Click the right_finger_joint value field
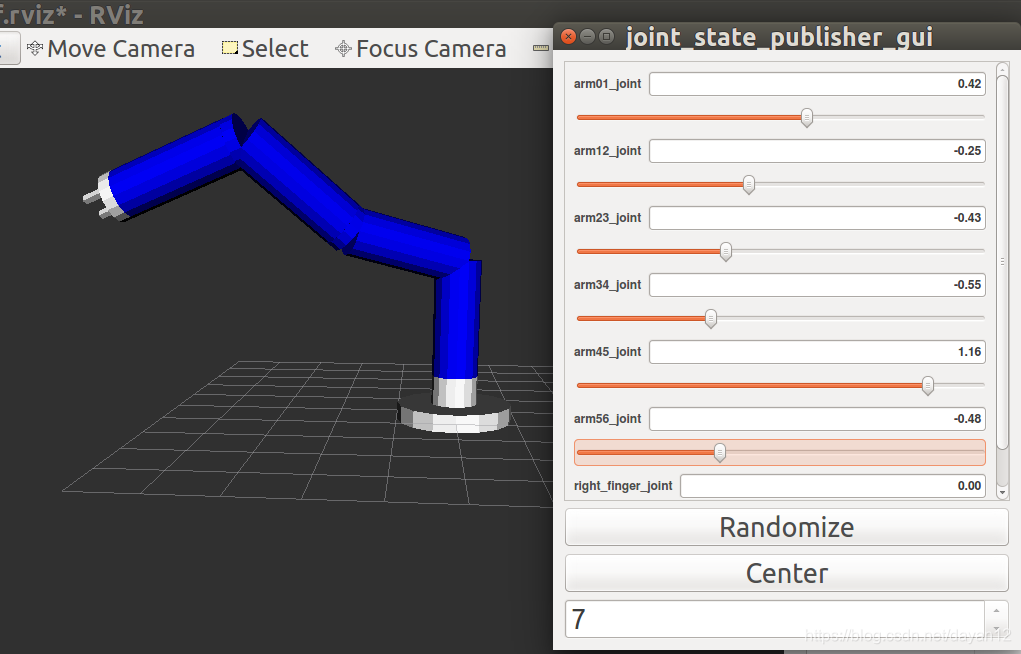 click(x=833, y=486)
